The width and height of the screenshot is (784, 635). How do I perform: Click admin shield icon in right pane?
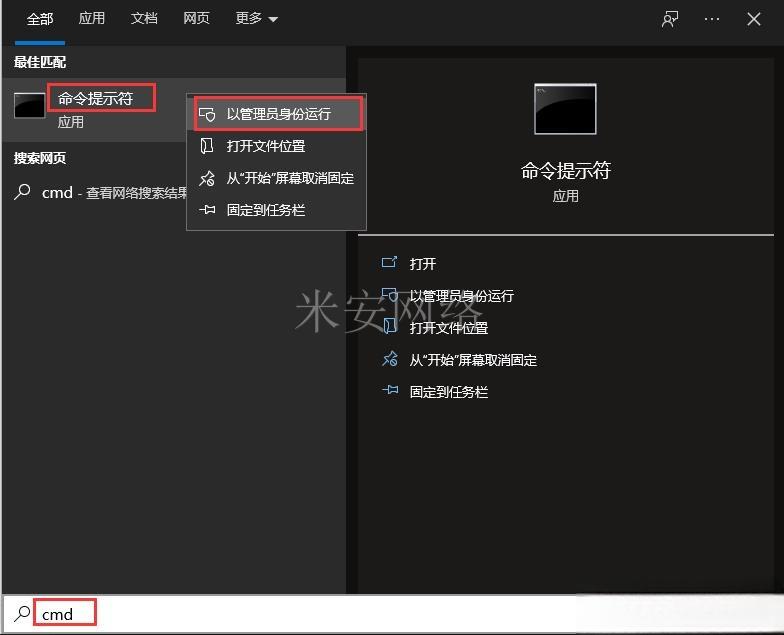[390, 295]
